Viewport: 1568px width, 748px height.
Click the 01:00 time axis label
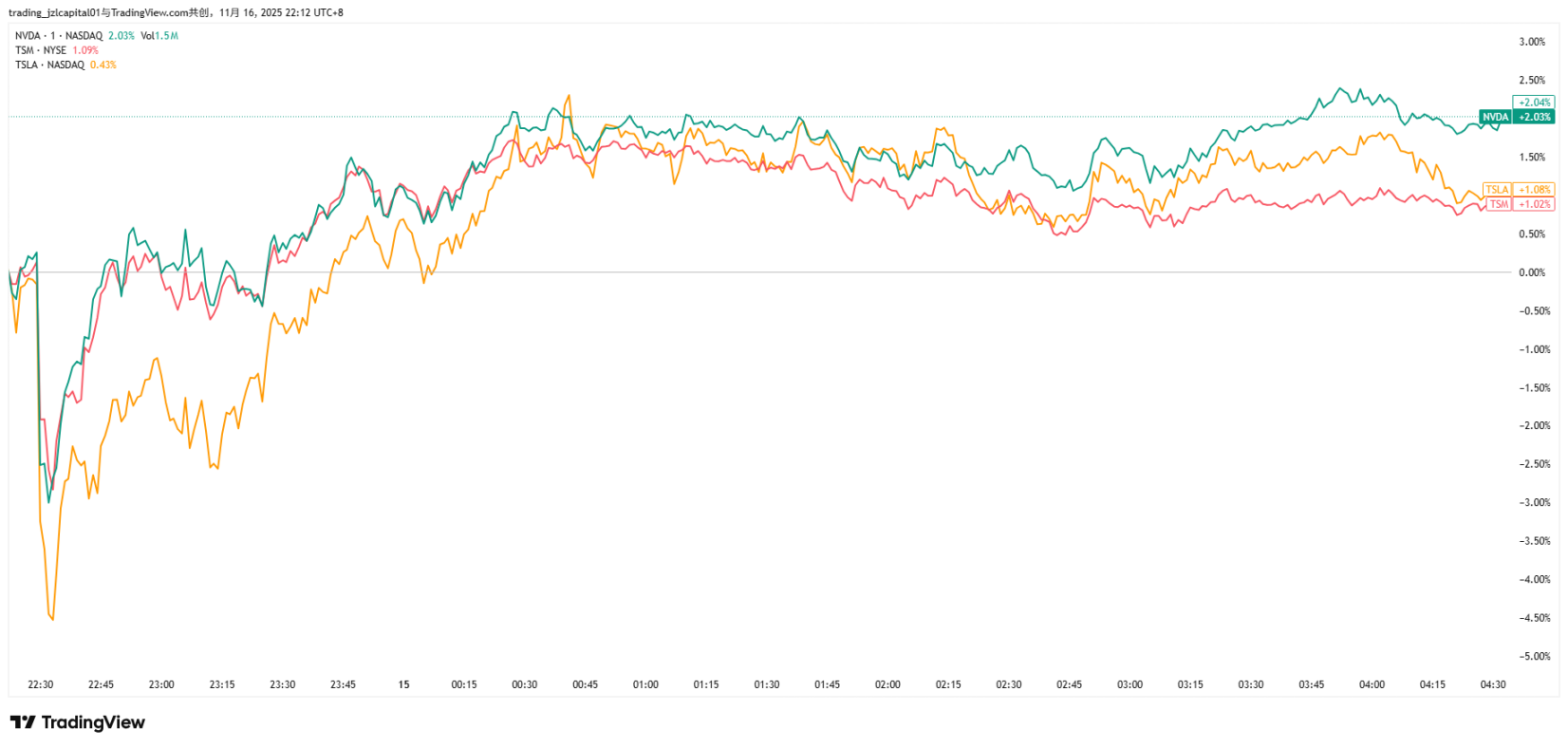[x=645, y=684]
